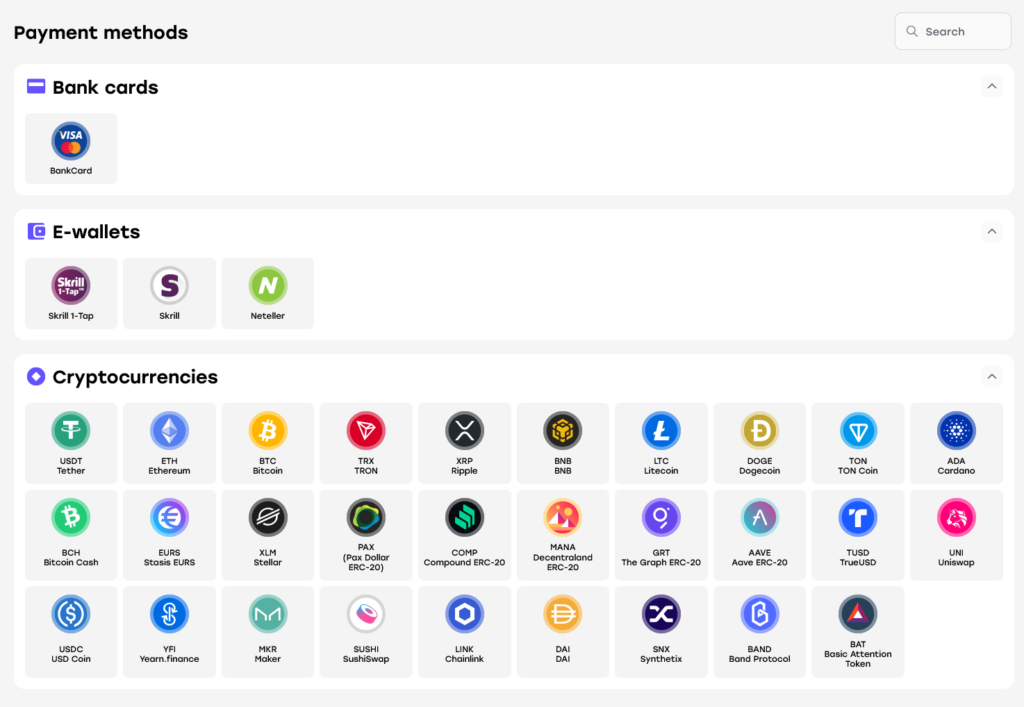Select the Visa BankCard payment method
1024x707 pixels.
[71, 149]
